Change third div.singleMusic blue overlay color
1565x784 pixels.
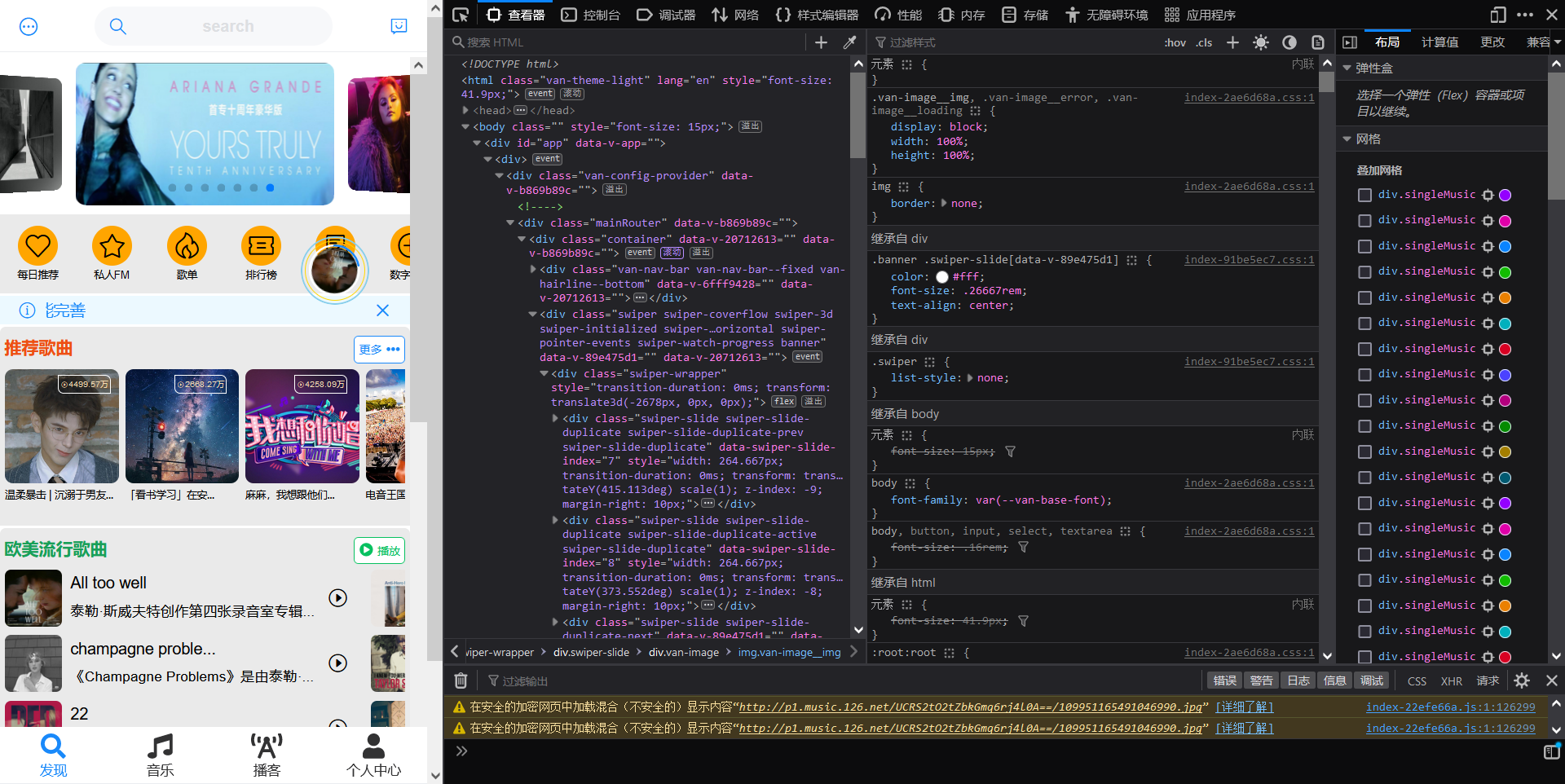[1505, 246]
